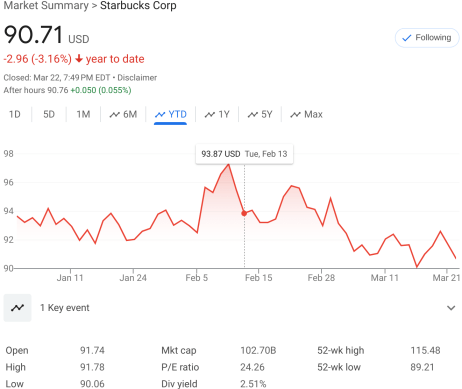Click the Div yield value 2.51%
The width and height of the screenshot is (462, 389).
click(x=253, y=384)
